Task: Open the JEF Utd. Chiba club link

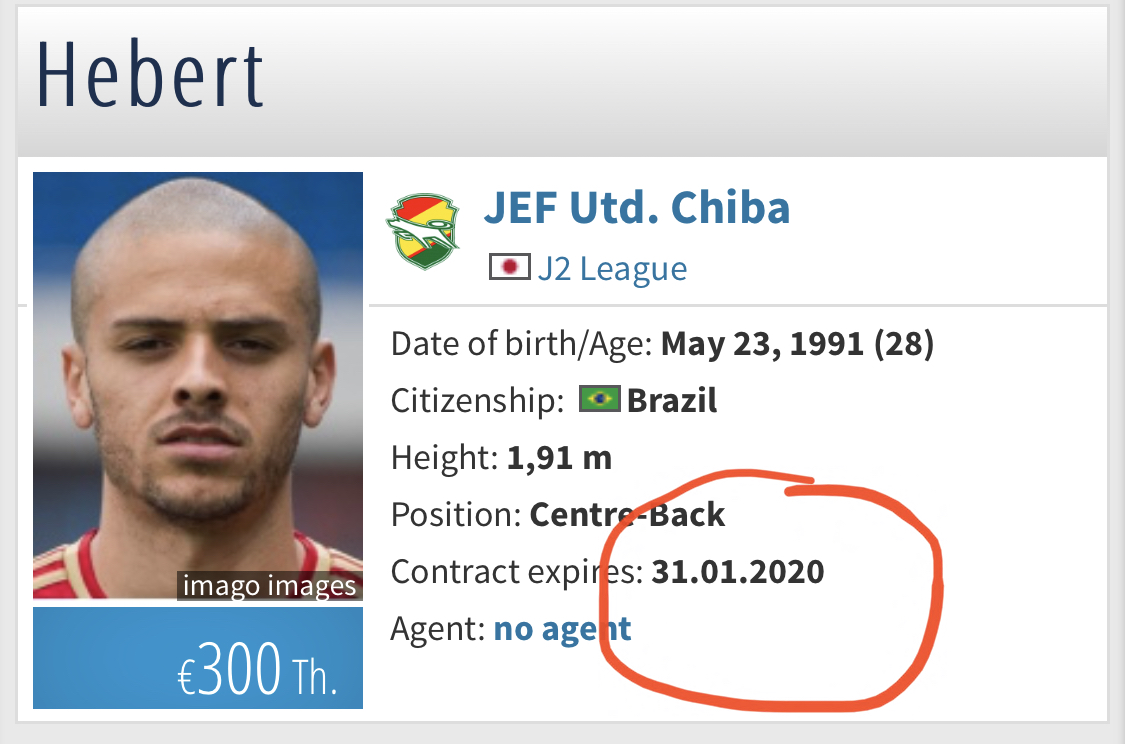Action: [637, 208]
